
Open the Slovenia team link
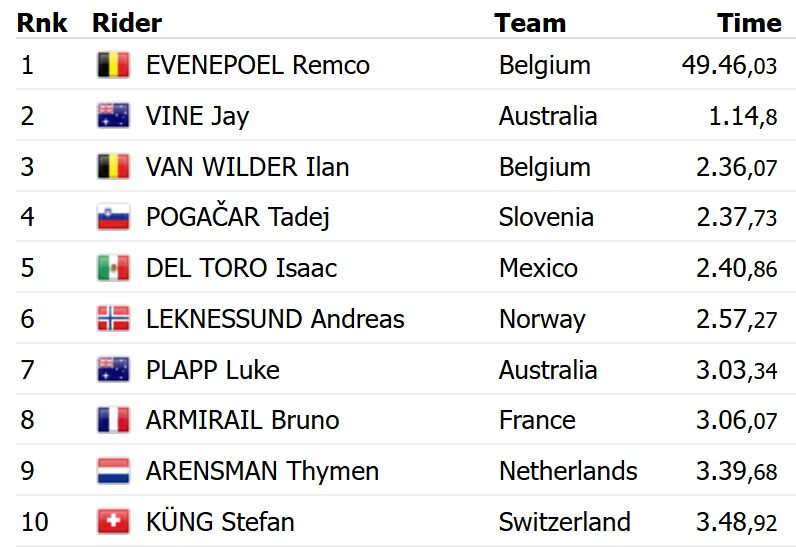545,217
